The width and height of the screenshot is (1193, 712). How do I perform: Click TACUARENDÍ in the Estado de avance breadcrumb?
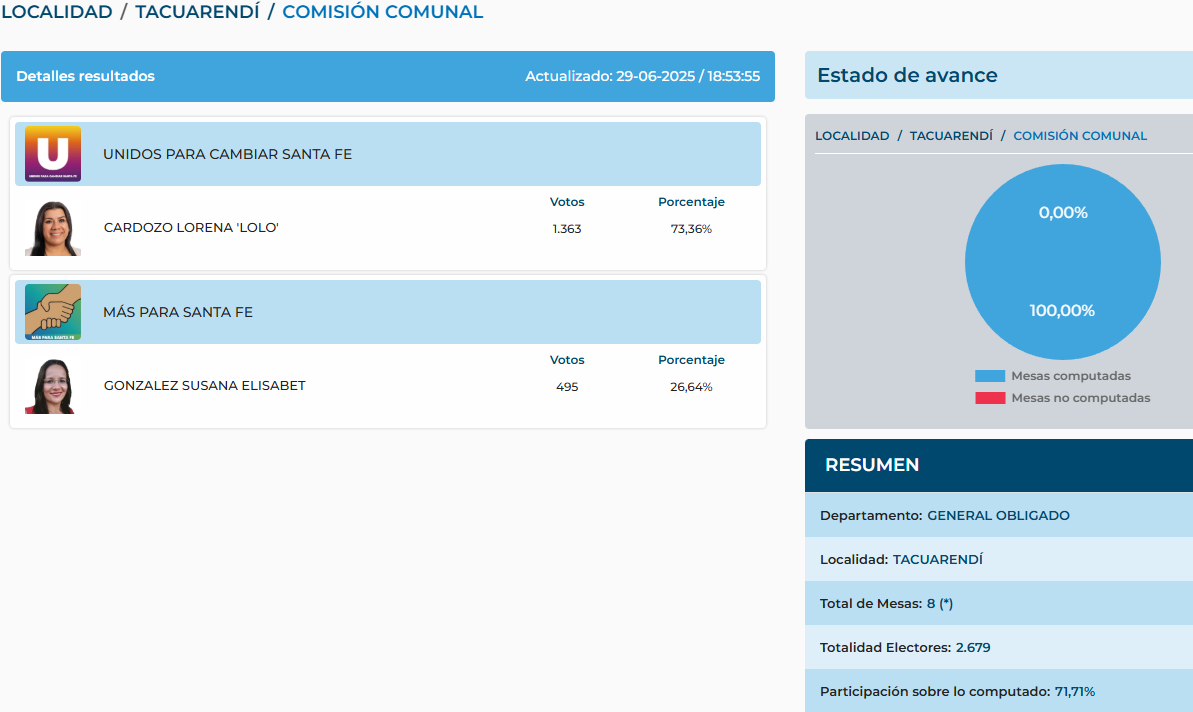[951, 136]
